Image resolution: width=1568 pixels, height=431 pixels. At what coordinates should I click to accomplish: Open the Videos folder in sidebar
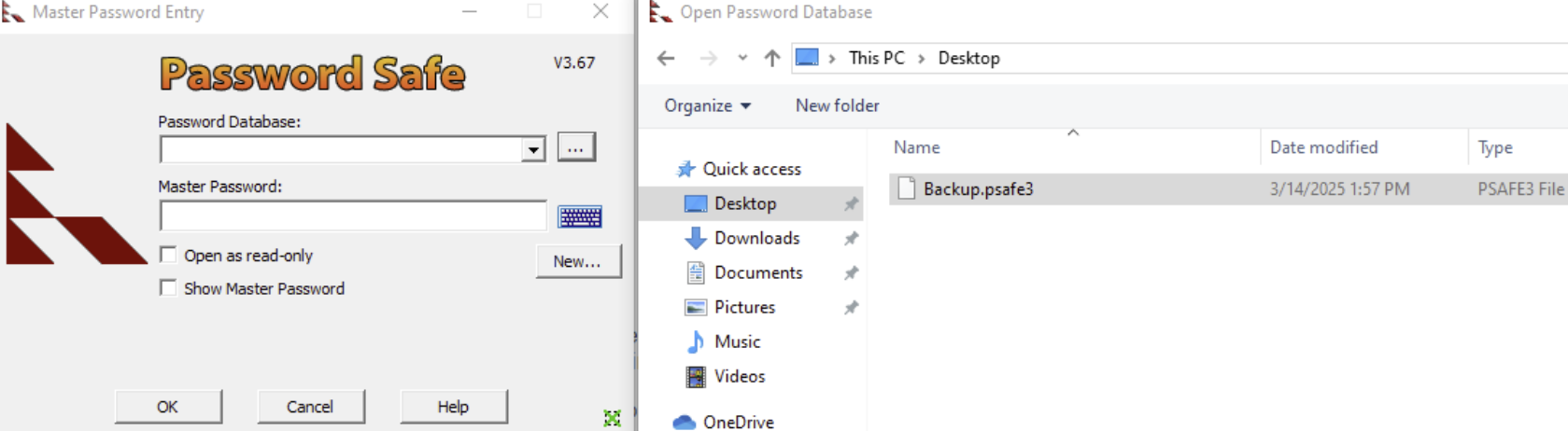739,376
